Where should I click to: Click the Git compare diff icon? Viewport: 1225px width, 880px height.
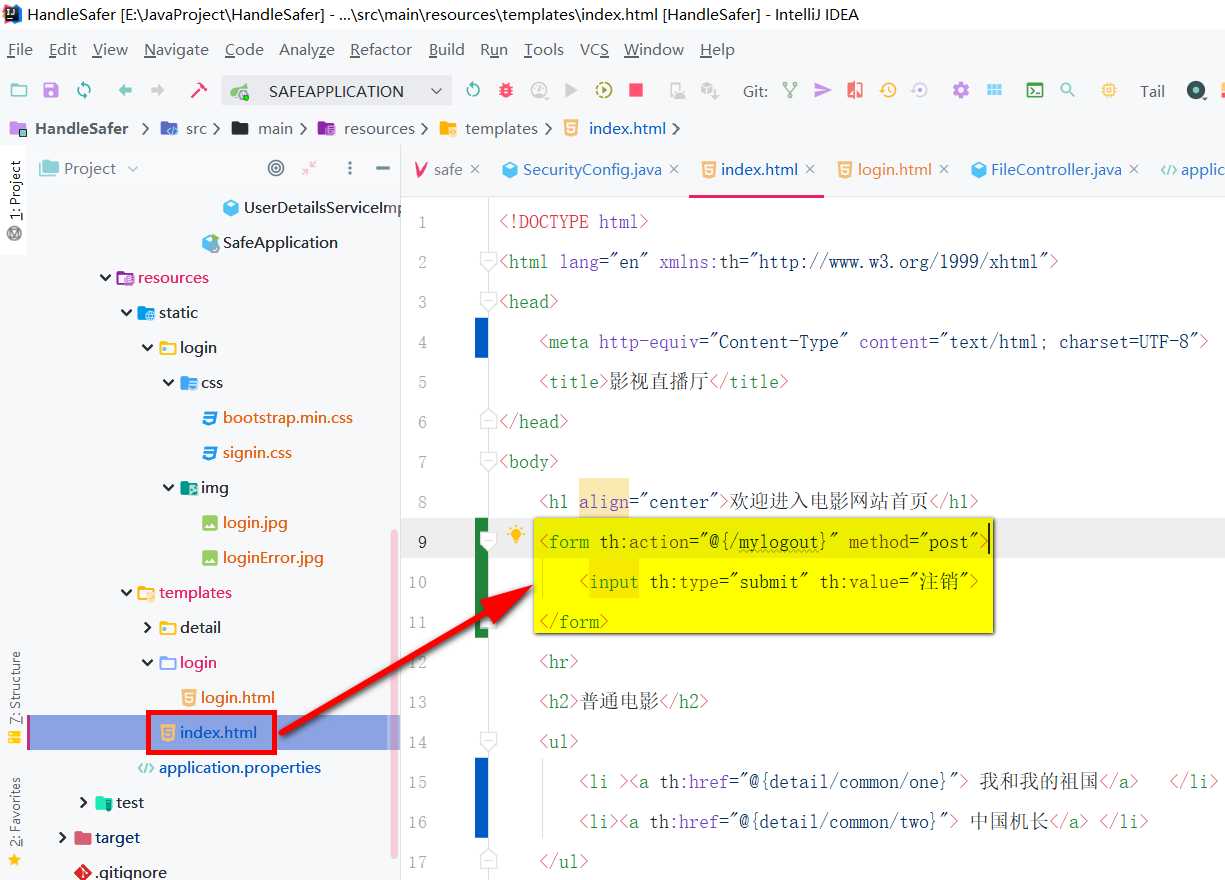(x=855, y=90)
